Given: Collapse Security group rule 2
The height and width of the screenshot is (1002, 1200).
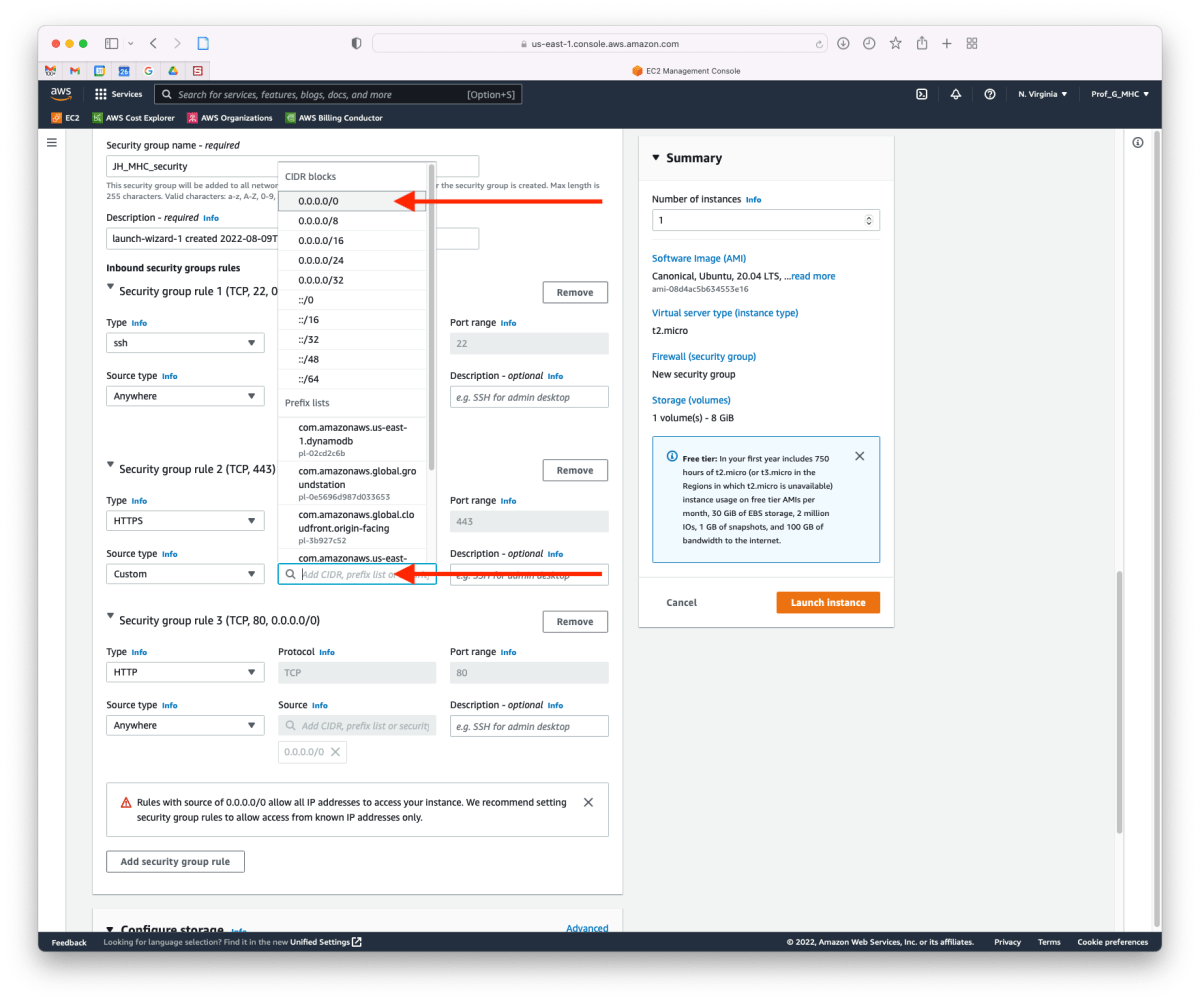Looking at the screenshot, I should [x=111, y=465].
